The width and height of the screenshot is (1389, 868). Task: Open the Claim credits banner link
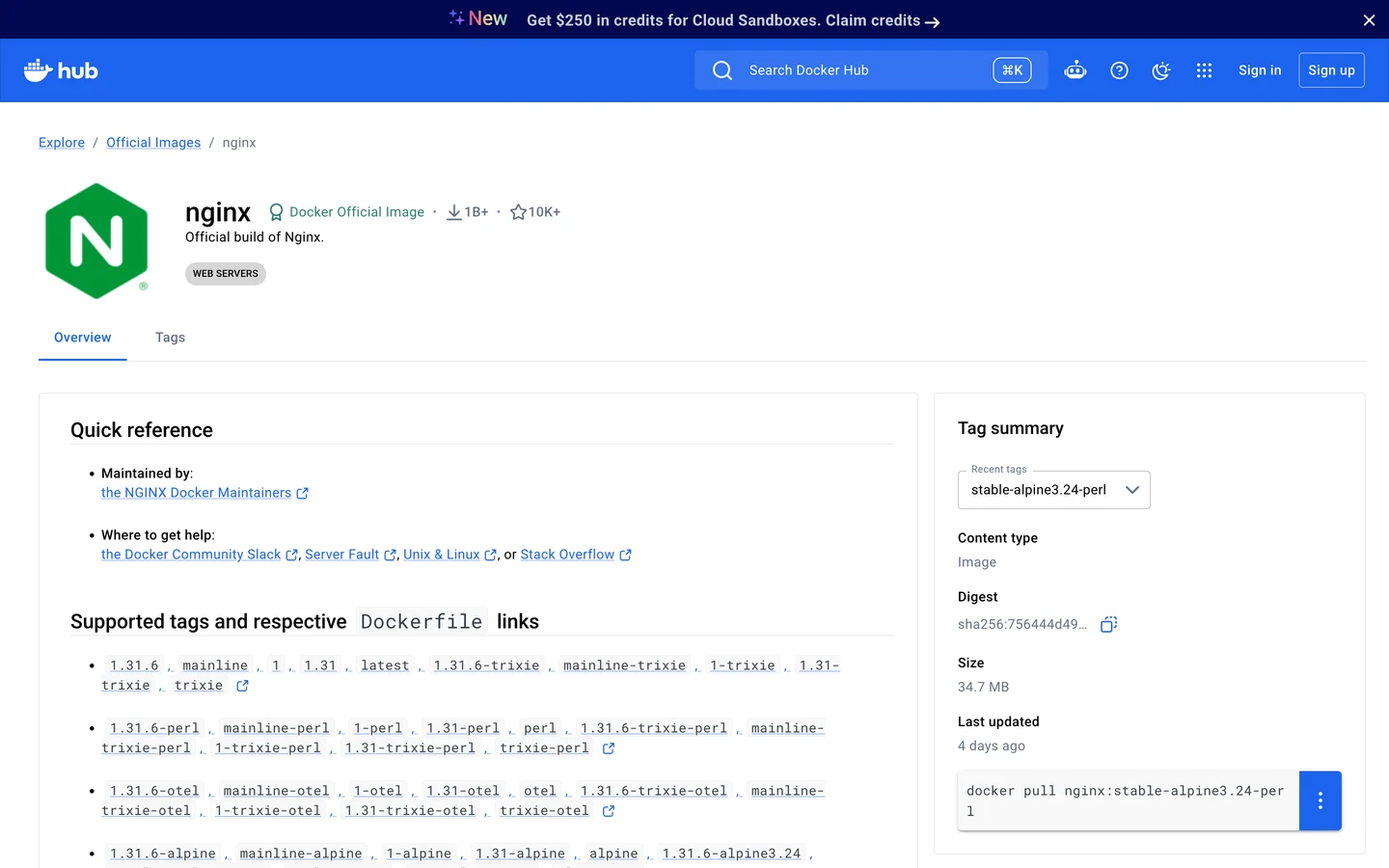click(x=883, y=20)
